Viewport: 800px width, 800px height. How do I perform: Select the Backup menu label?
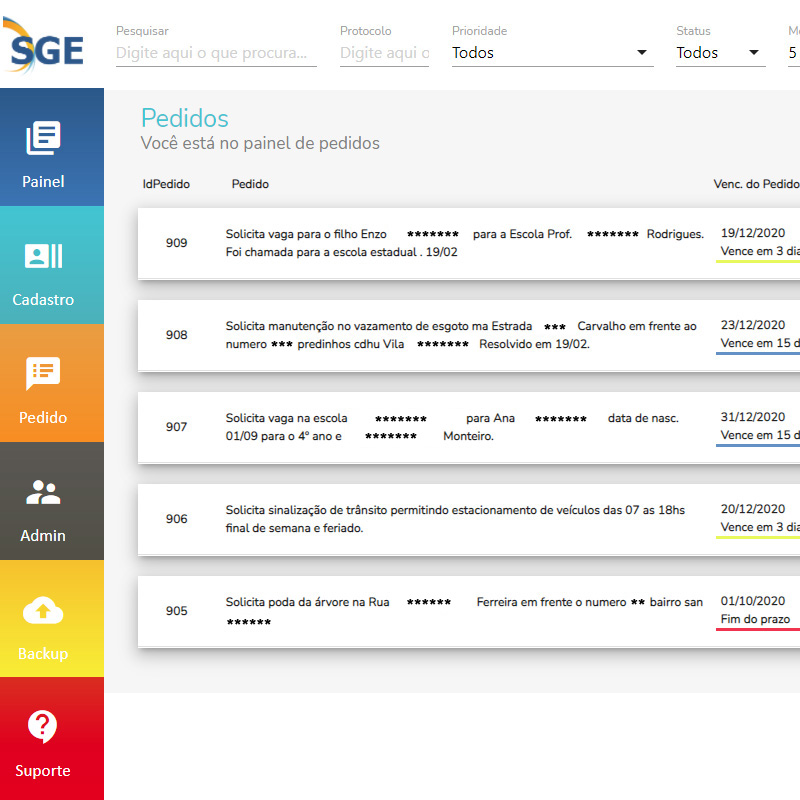43,653
